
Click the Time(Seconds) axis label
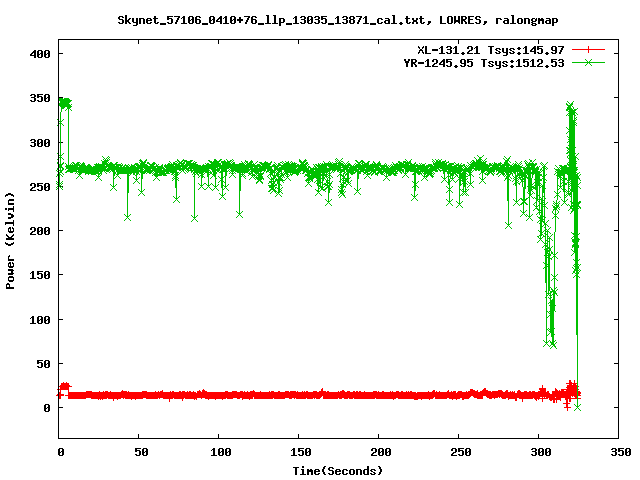[x=338, y=471]
